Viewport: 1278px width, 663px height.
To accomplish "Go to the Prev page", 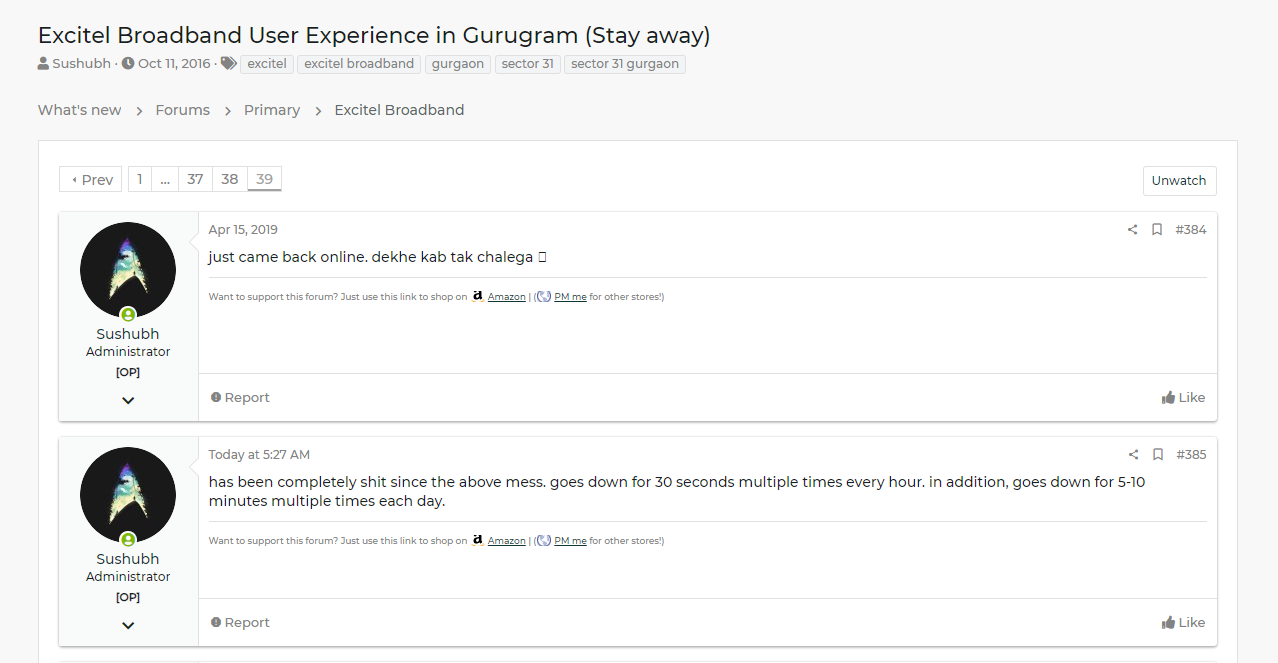I will click(x=91, y=180).
